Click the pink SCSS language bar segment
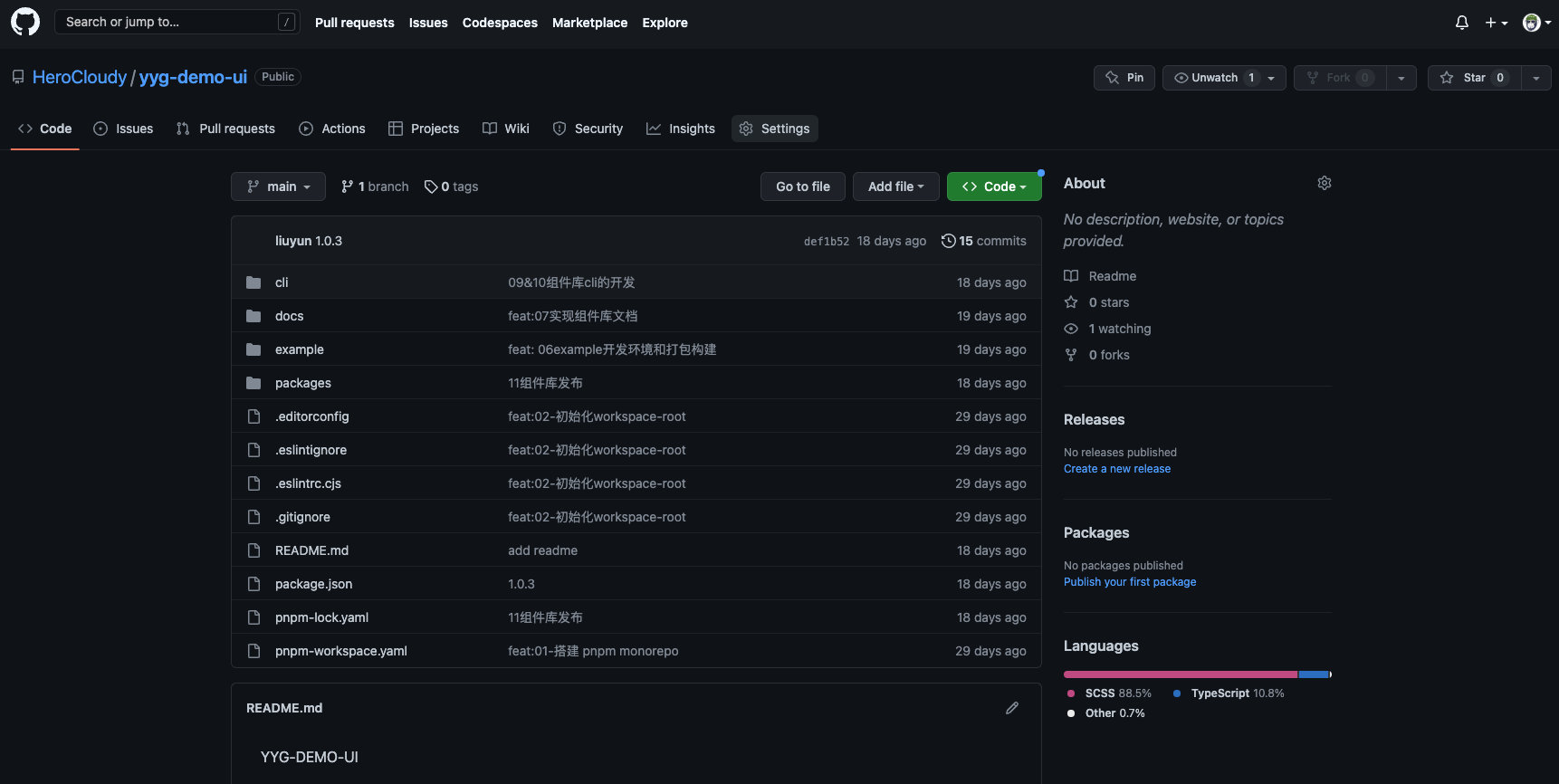The height and width of the screenshot is (784, 1559). 1181,674
